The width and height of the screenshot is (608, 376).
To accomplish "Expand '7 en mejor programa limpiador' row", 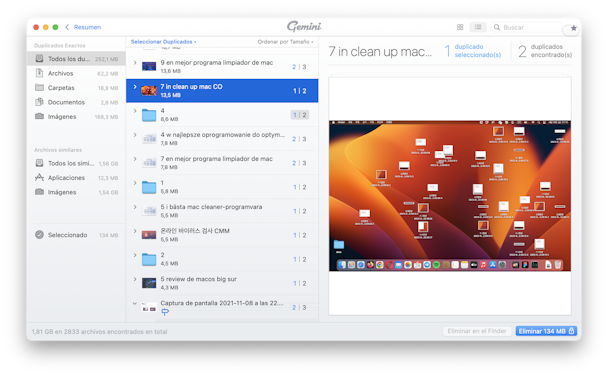I will coord(135,159).
